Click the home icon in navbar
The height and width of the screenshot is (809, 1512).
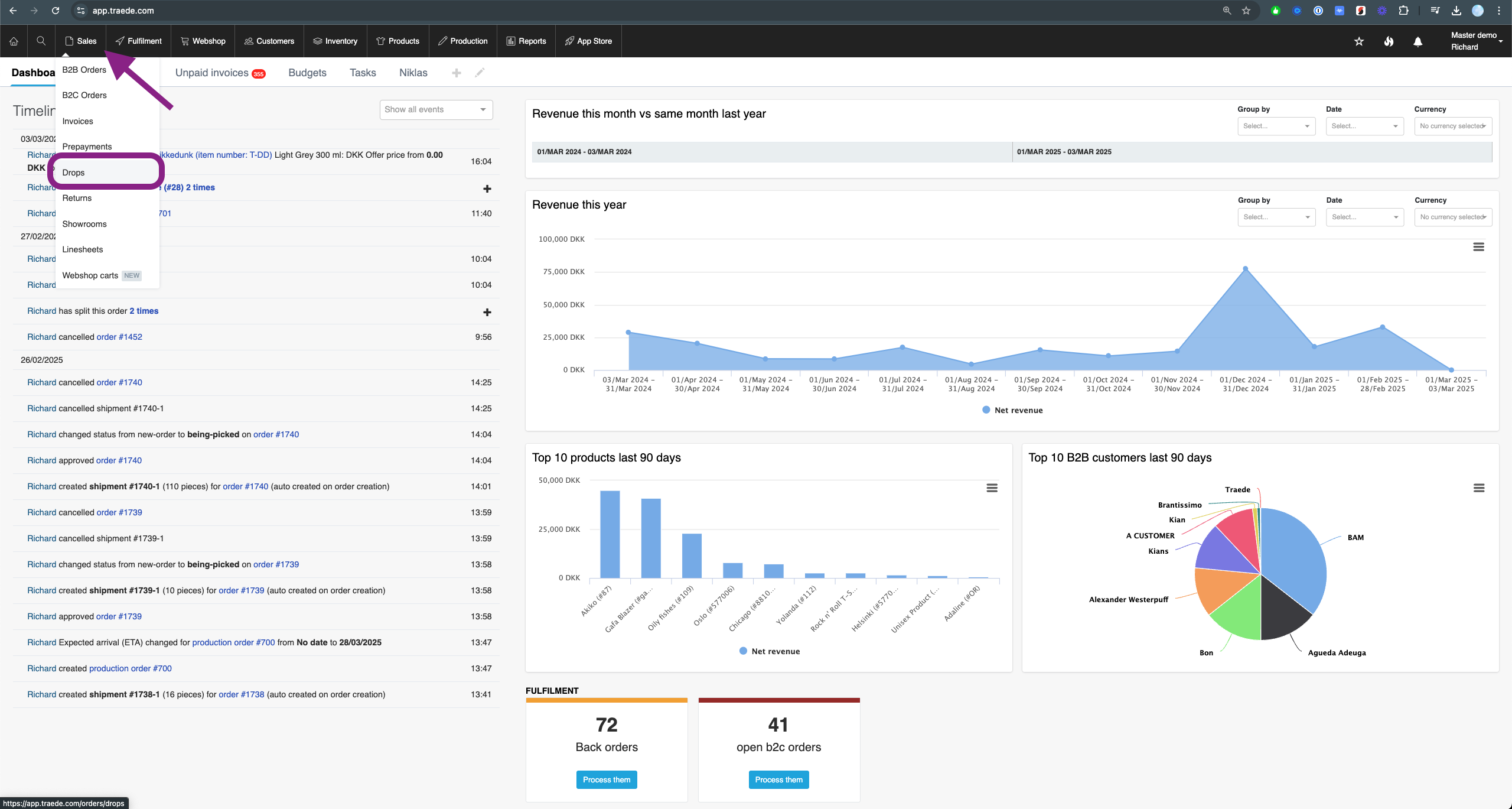tap(14, 41)
